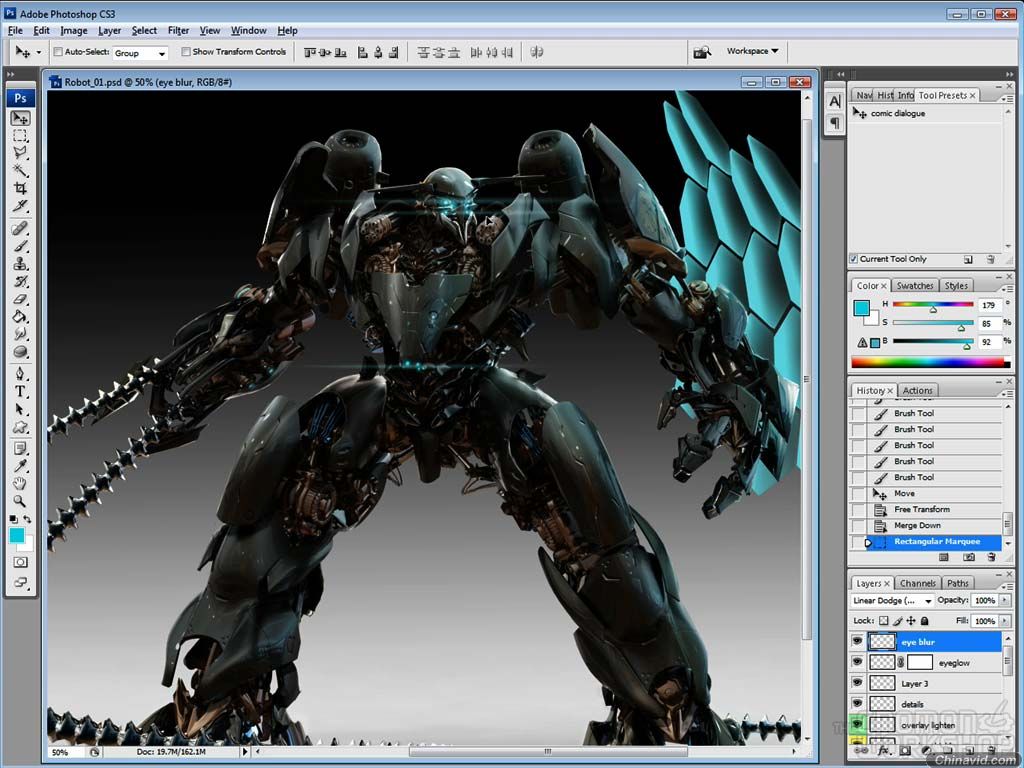Open the Layer menu
1024x768 pixels.
[109, 30]
